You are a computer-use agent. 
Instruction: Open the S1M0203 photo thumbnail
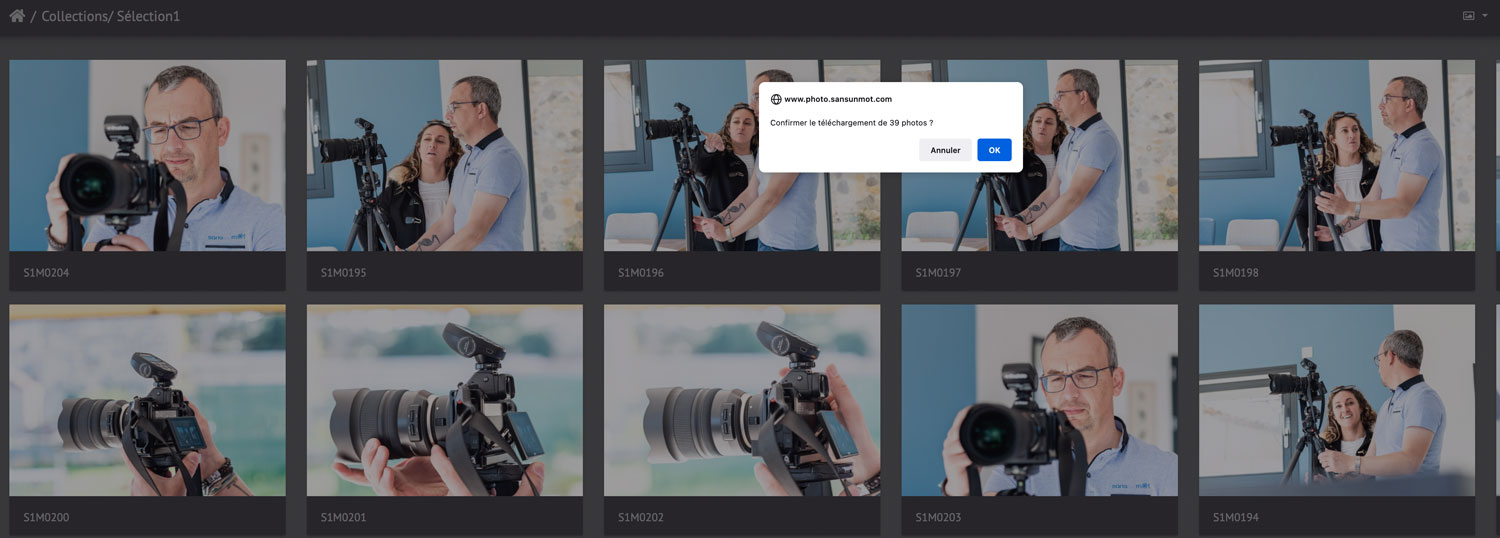coord(1039,400)
